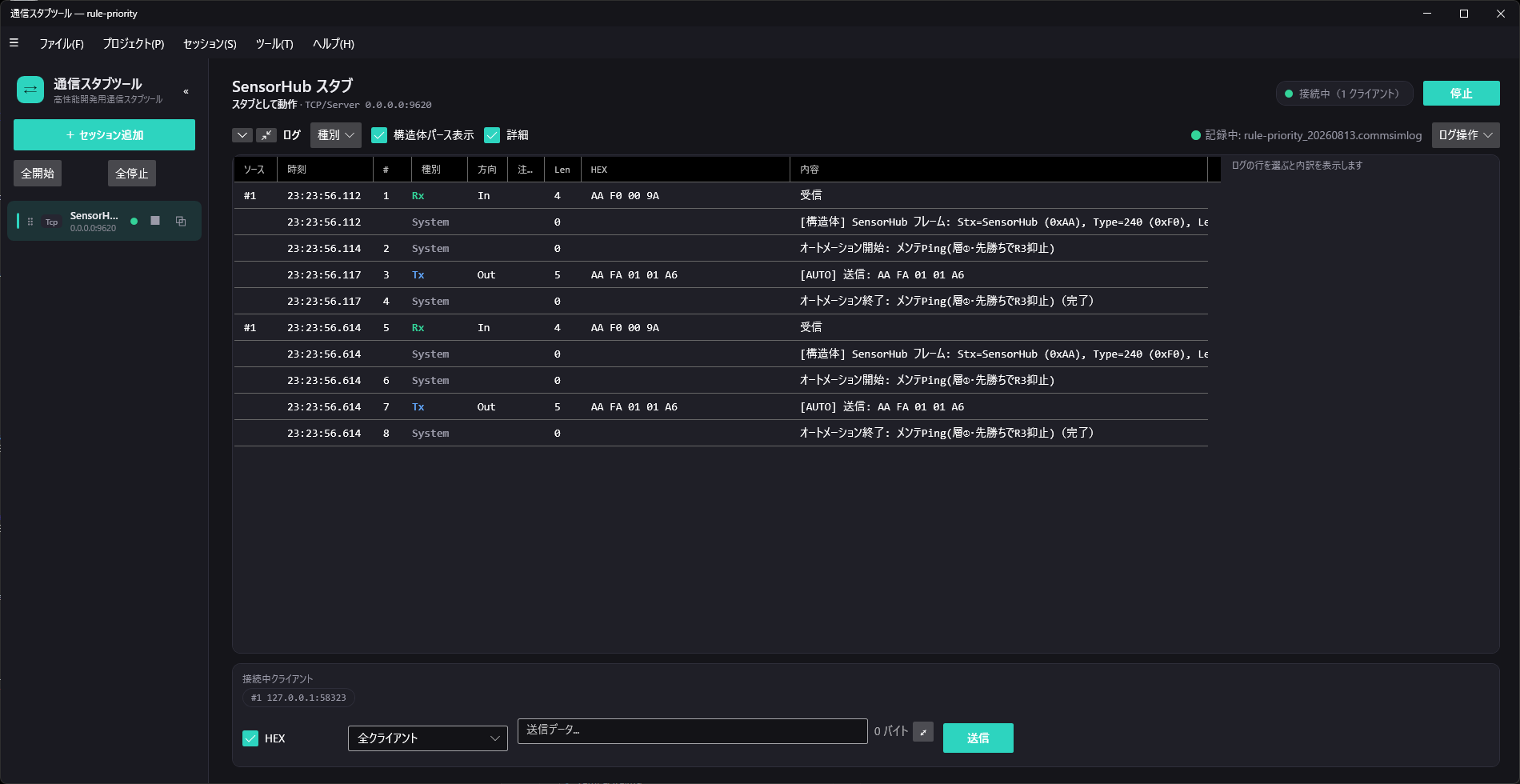Collapse the log section with the chevron button
1520x784 pixels.
[x=242, y=135]
